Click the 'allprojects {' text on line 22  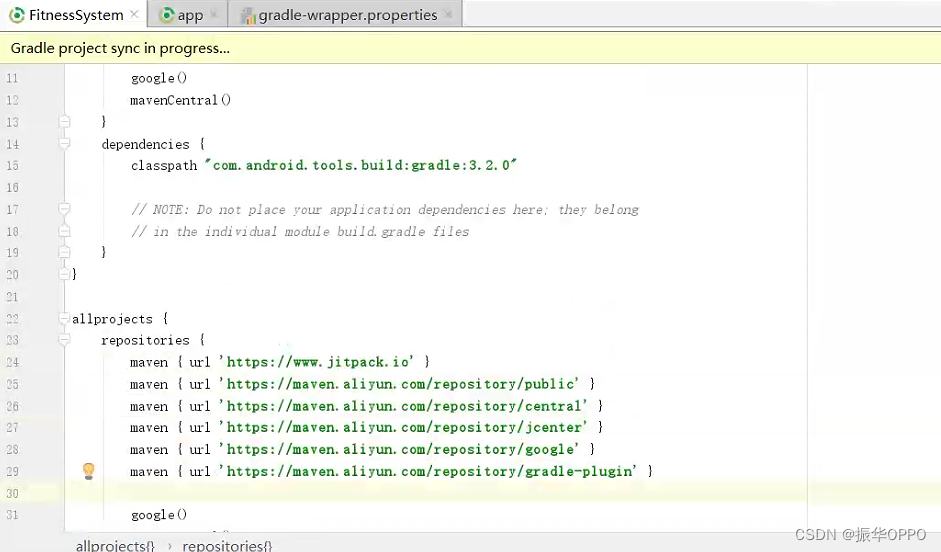[120, 319]
